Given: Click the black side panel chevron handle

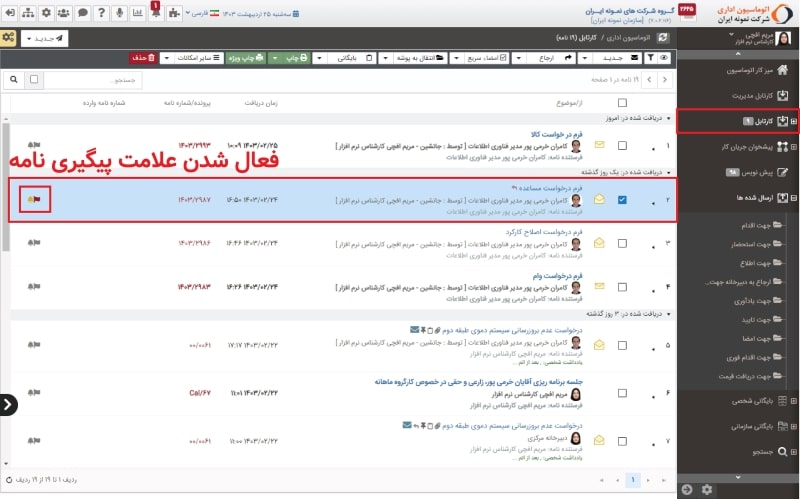Looking at the screenshot, I should (8, 405).
